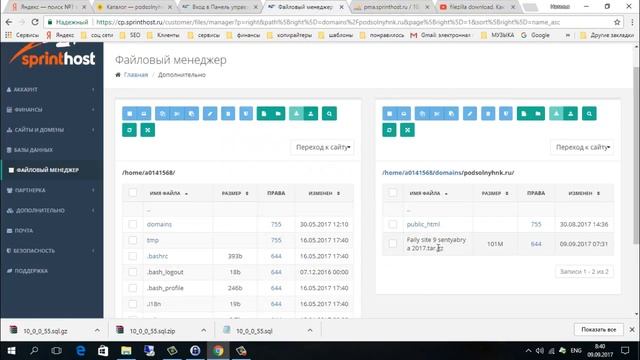
Task: Toggle the select-all checkbox in podsolnyhnk.ru table header
Action: coord(393,193)
